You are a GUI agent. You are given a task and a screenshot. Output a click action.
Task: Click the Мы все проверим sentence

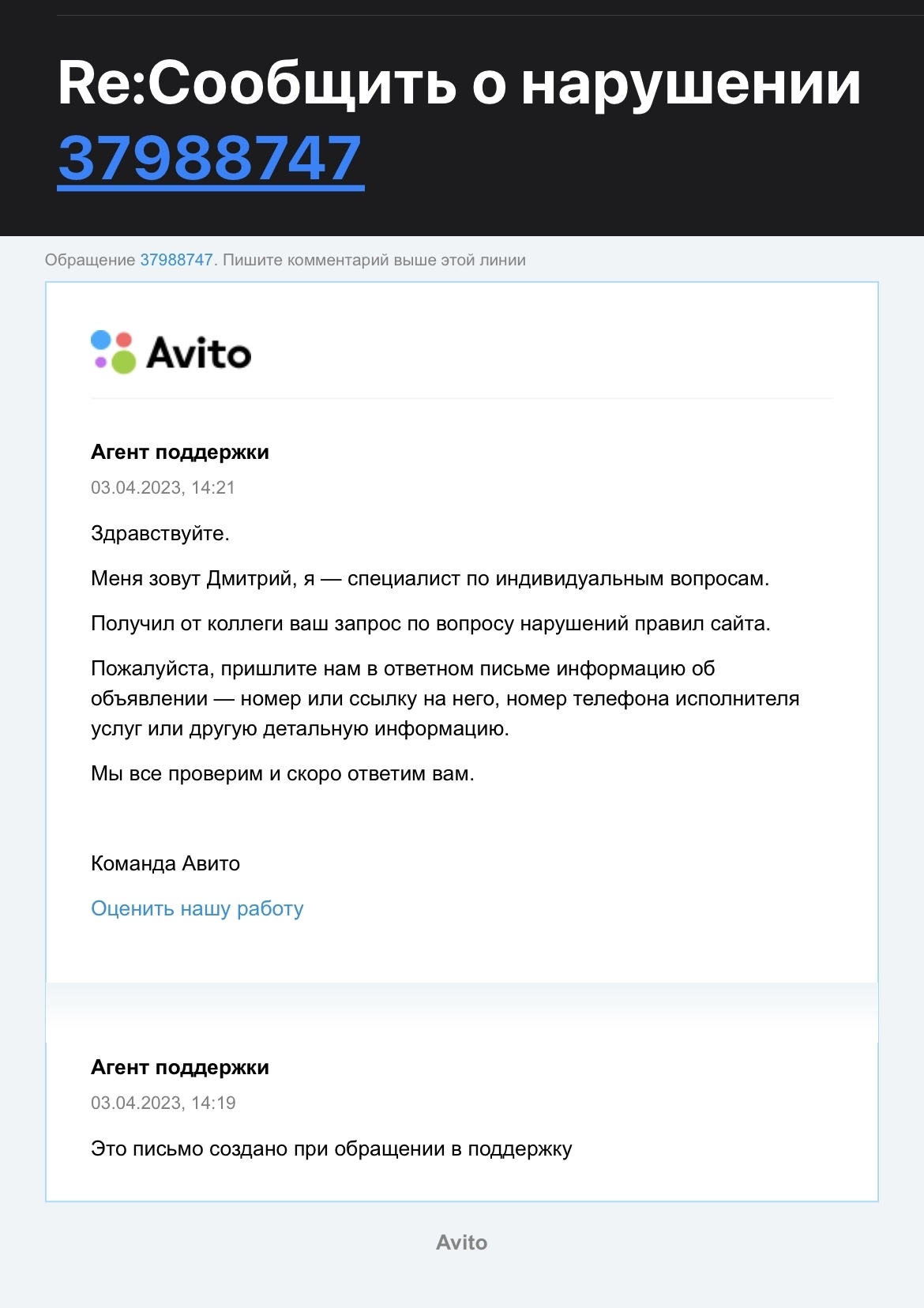(x=283, y=773)
